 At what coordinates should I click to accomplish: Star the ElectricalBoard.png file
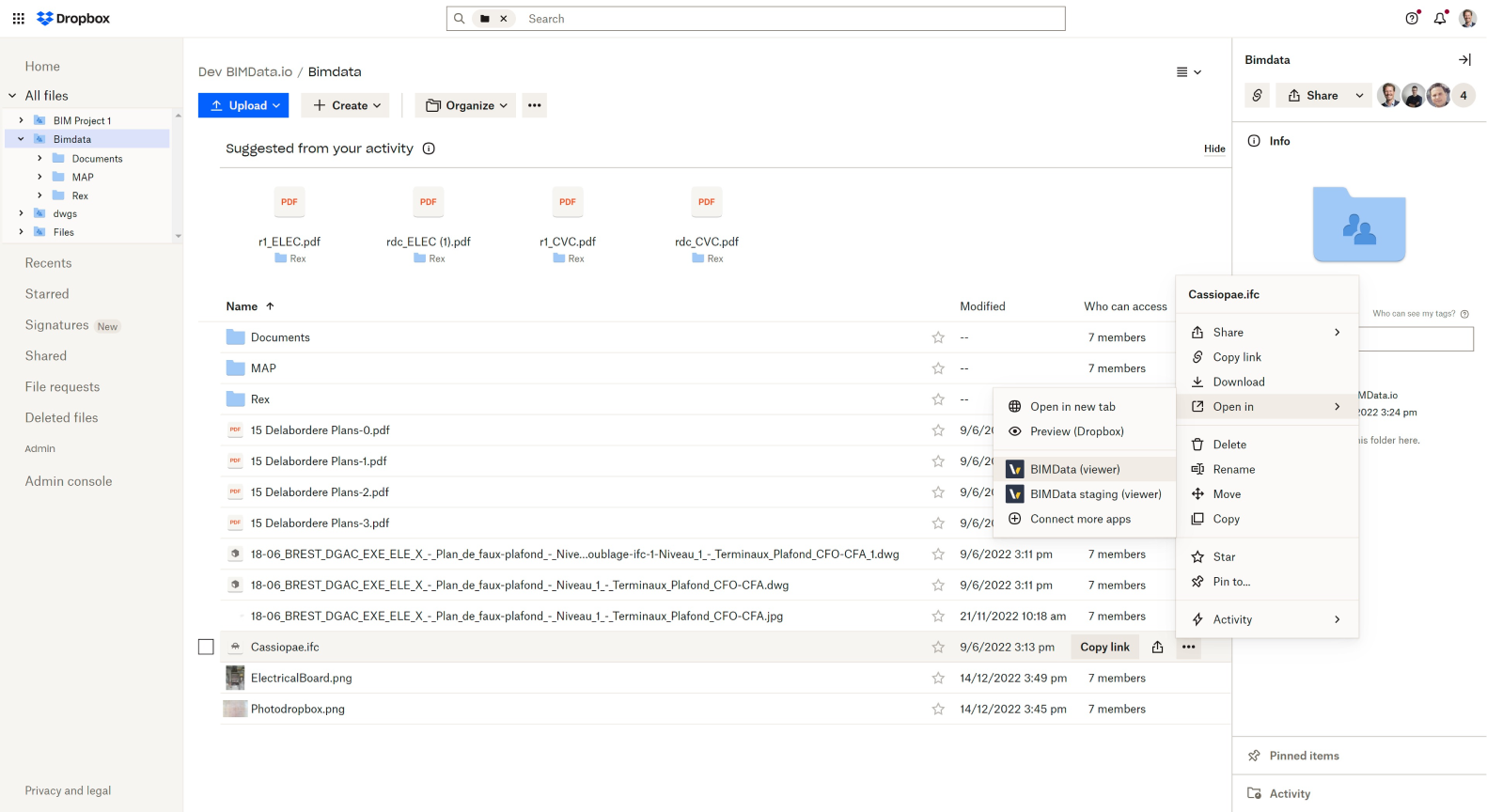[937, 679]
